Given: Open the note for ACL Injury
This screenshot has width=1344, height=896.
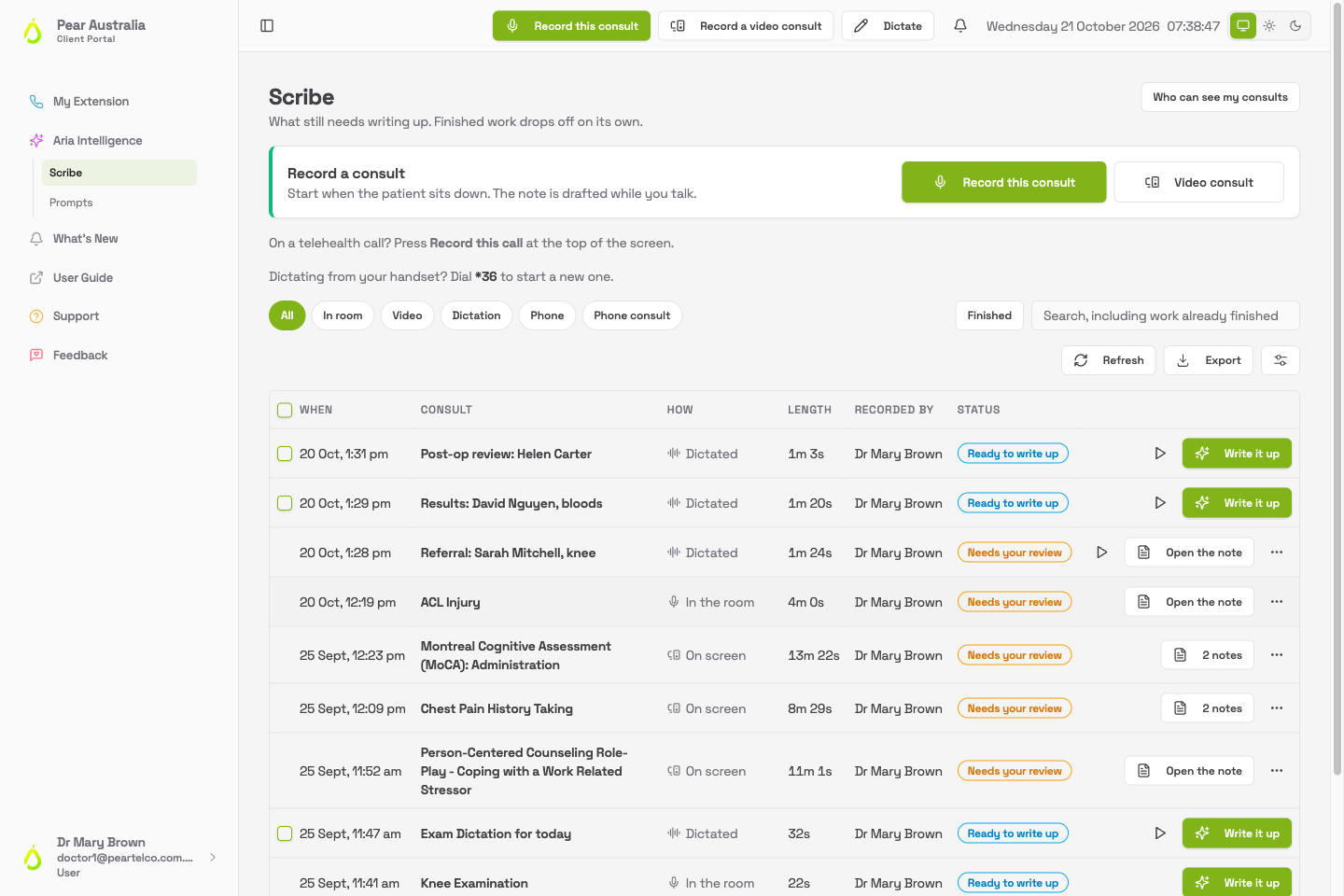Looking at the screenshot, I should [1189, 602].
